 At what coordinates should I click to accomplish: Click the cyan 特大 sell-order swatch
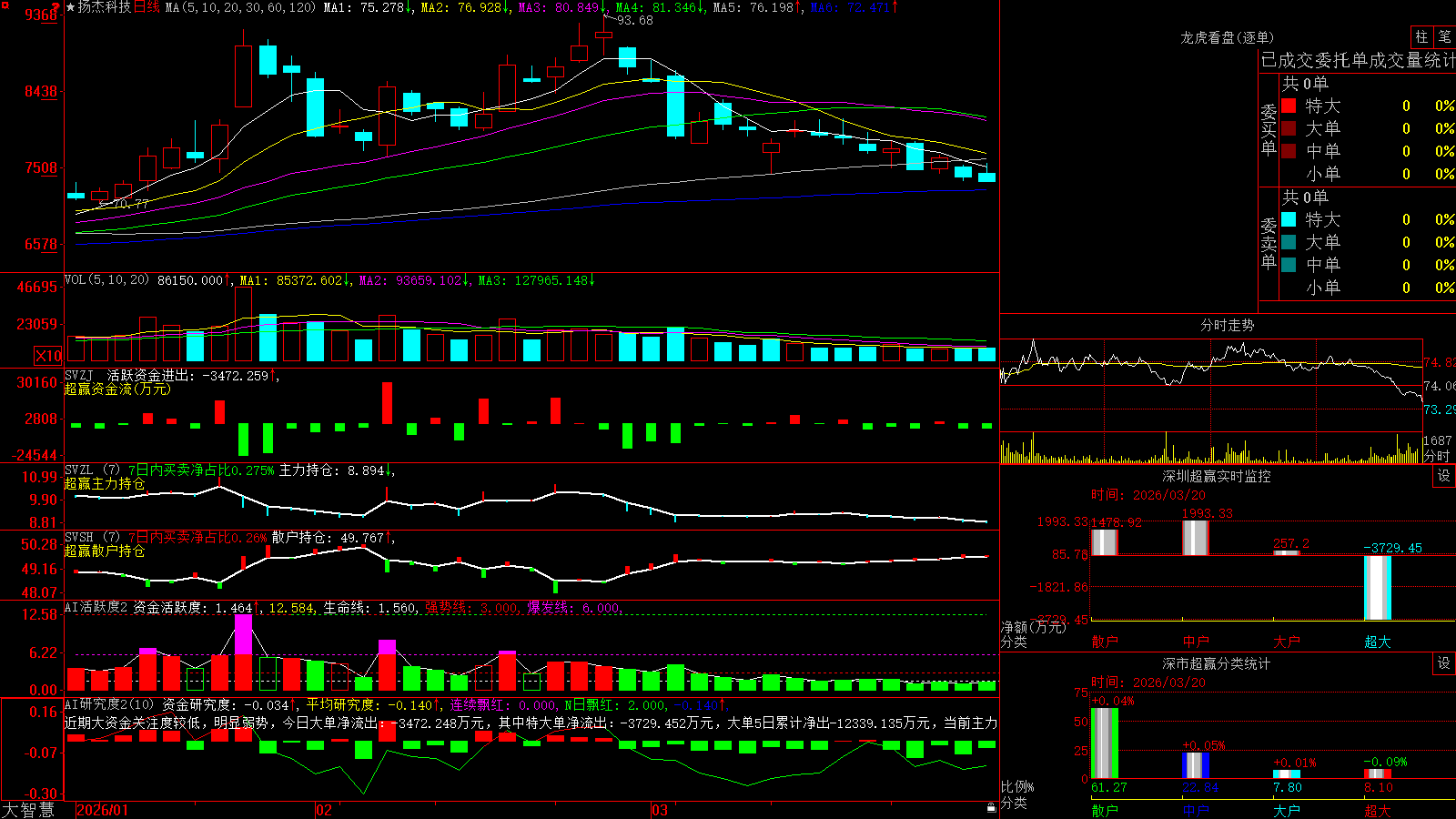coord(1289,219)
